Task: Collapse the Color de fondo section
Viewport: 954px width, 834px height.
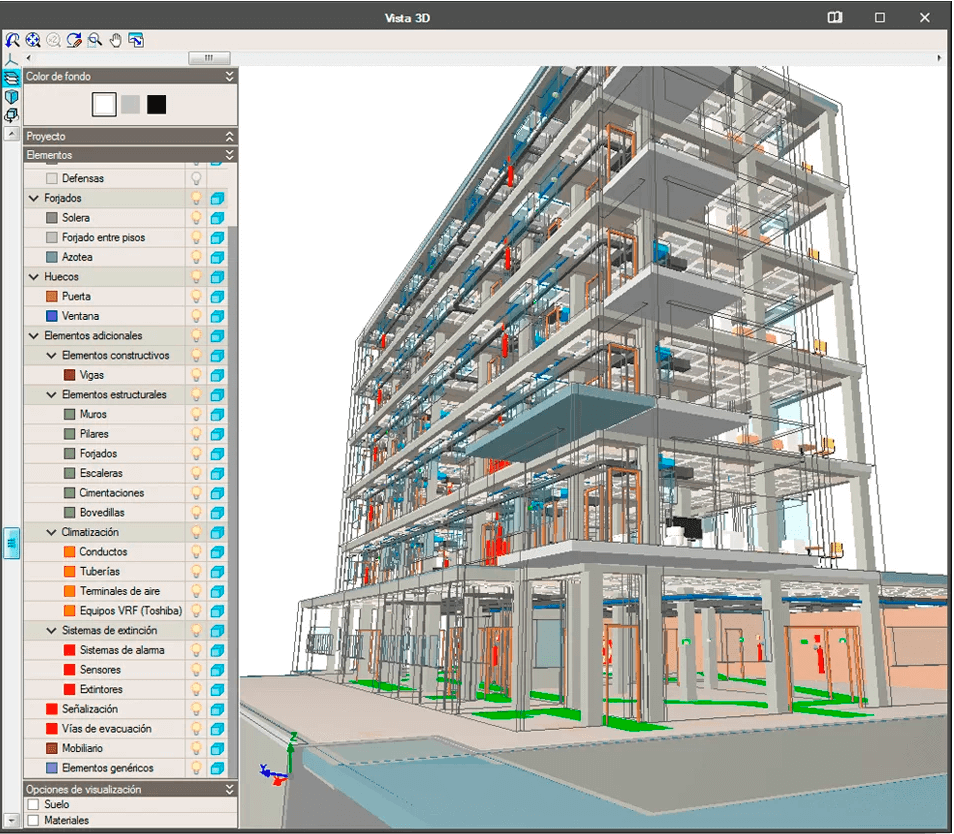Action: pyautogui.click(x=230, y=76)
